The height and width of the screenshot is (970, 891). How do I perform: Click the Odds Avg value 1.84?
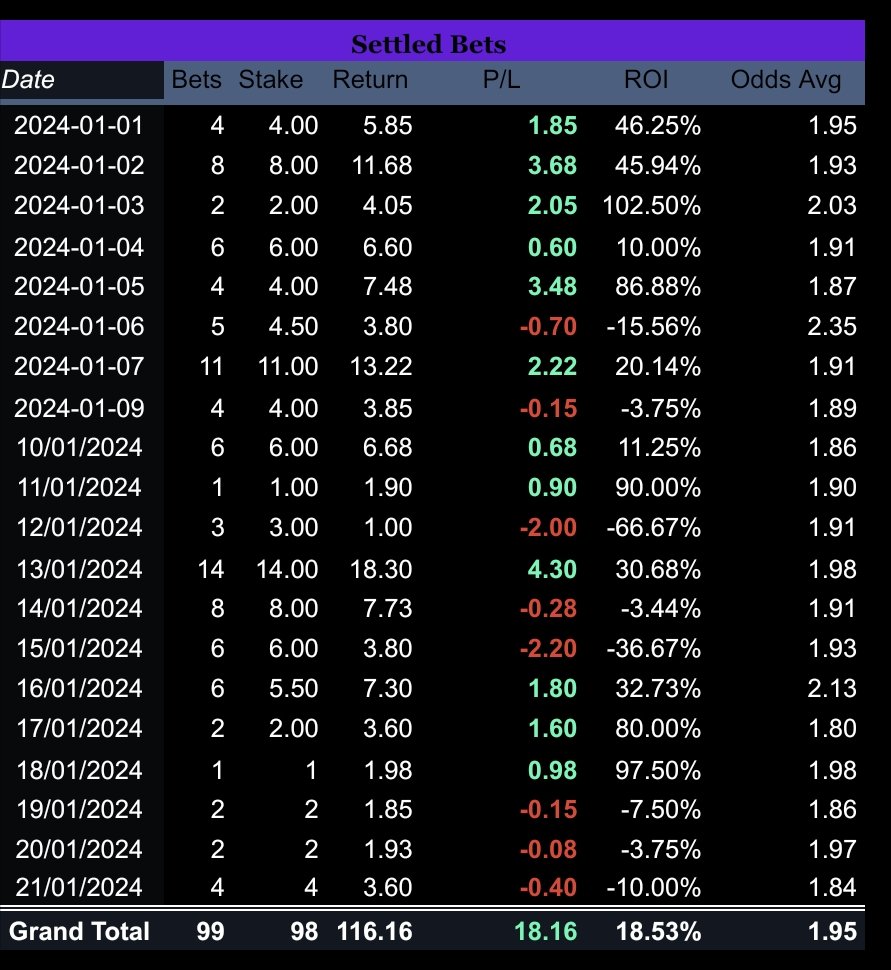pos(833,887)
